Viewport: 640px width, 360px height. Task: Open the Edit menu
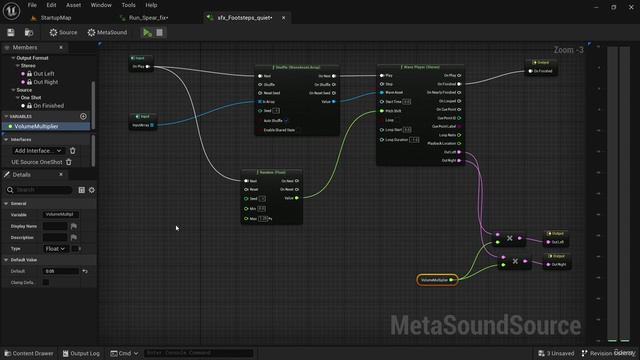(x=51, y=5)
